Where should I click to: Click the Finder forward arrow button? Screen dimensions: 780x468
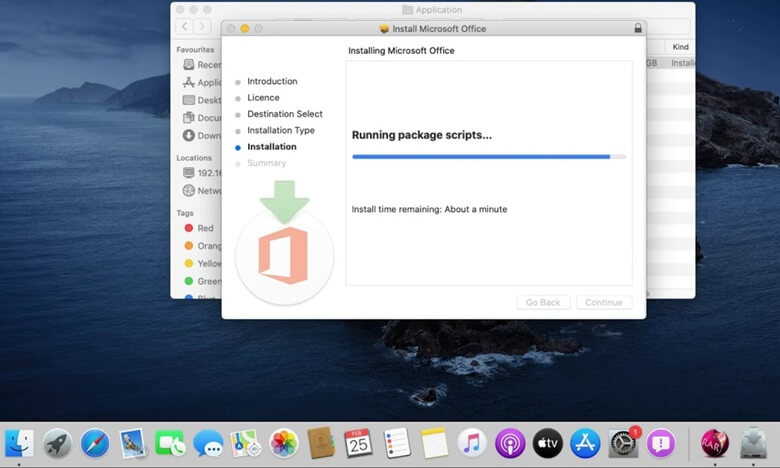(x=202, y=26)
